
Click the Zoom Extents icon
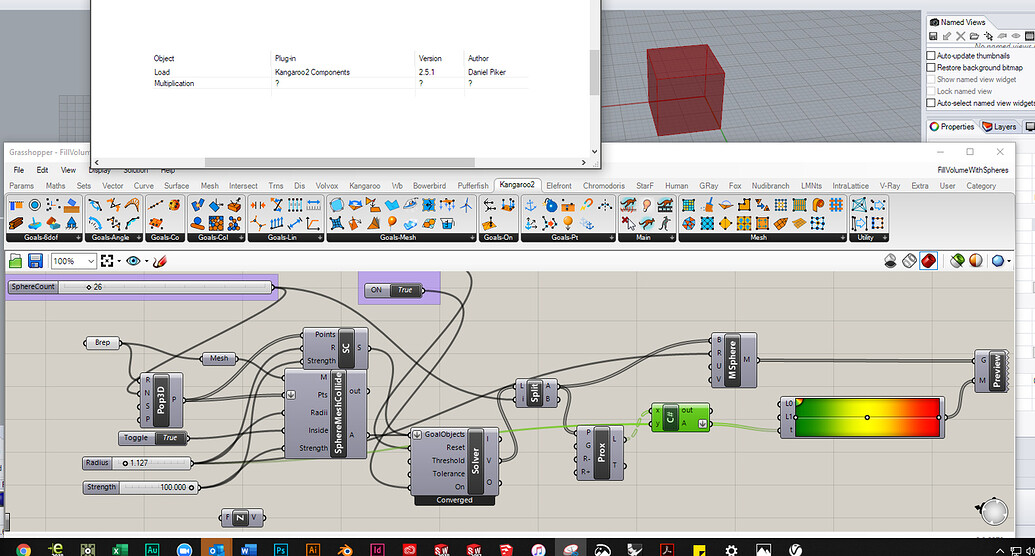tap(107, 261)
